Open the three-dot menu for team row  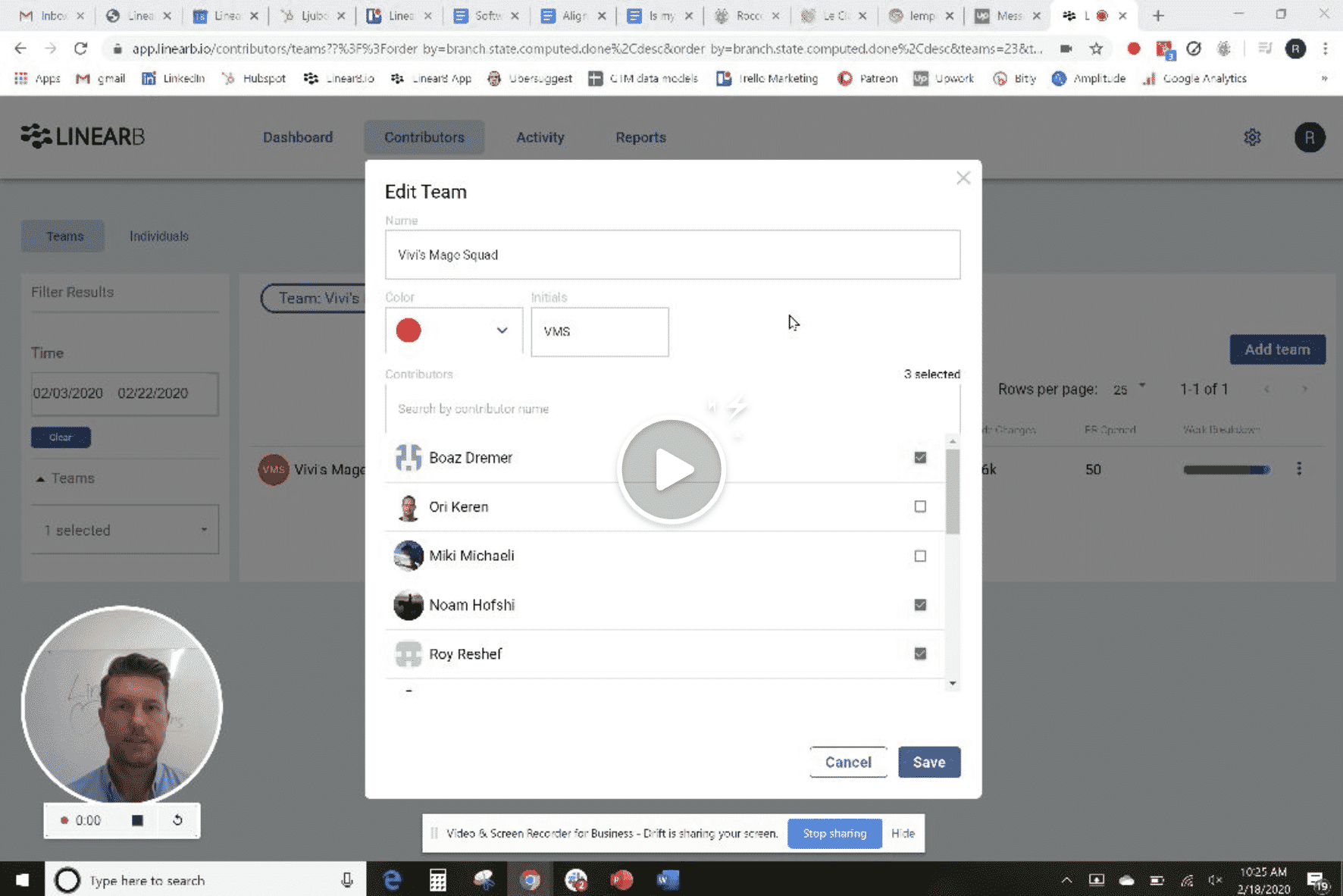(1298, 469)
